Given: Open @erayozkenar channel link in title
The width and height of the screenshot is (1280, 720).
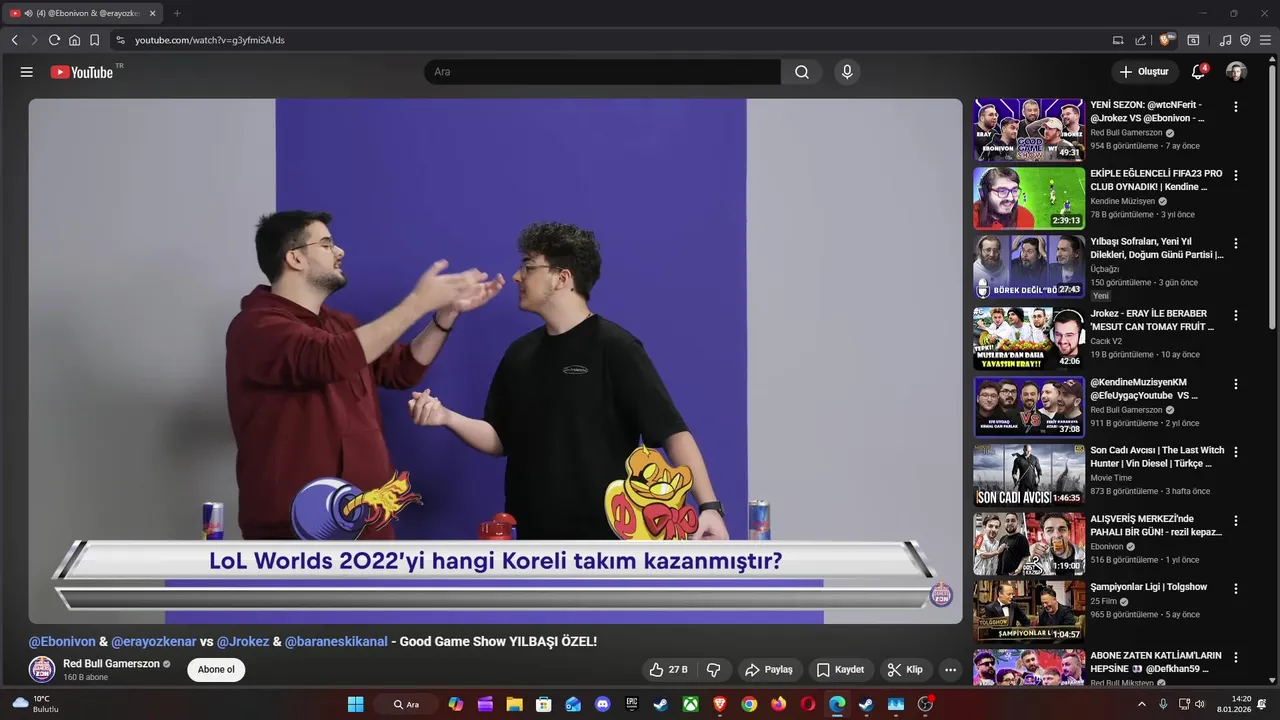Looking at the screenshot, I should (x=154, y=642).
